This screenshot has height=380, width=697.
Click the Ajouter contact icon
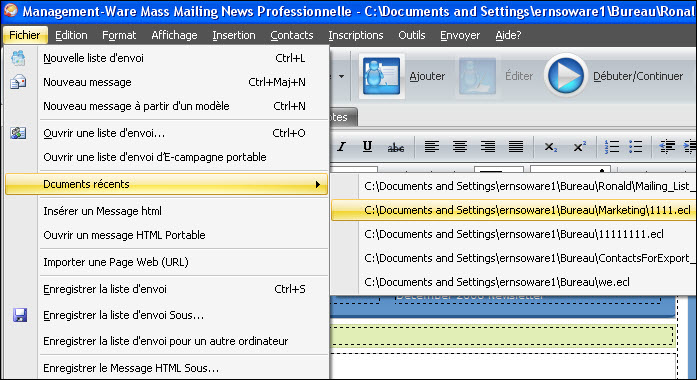[x=381, y=76]
